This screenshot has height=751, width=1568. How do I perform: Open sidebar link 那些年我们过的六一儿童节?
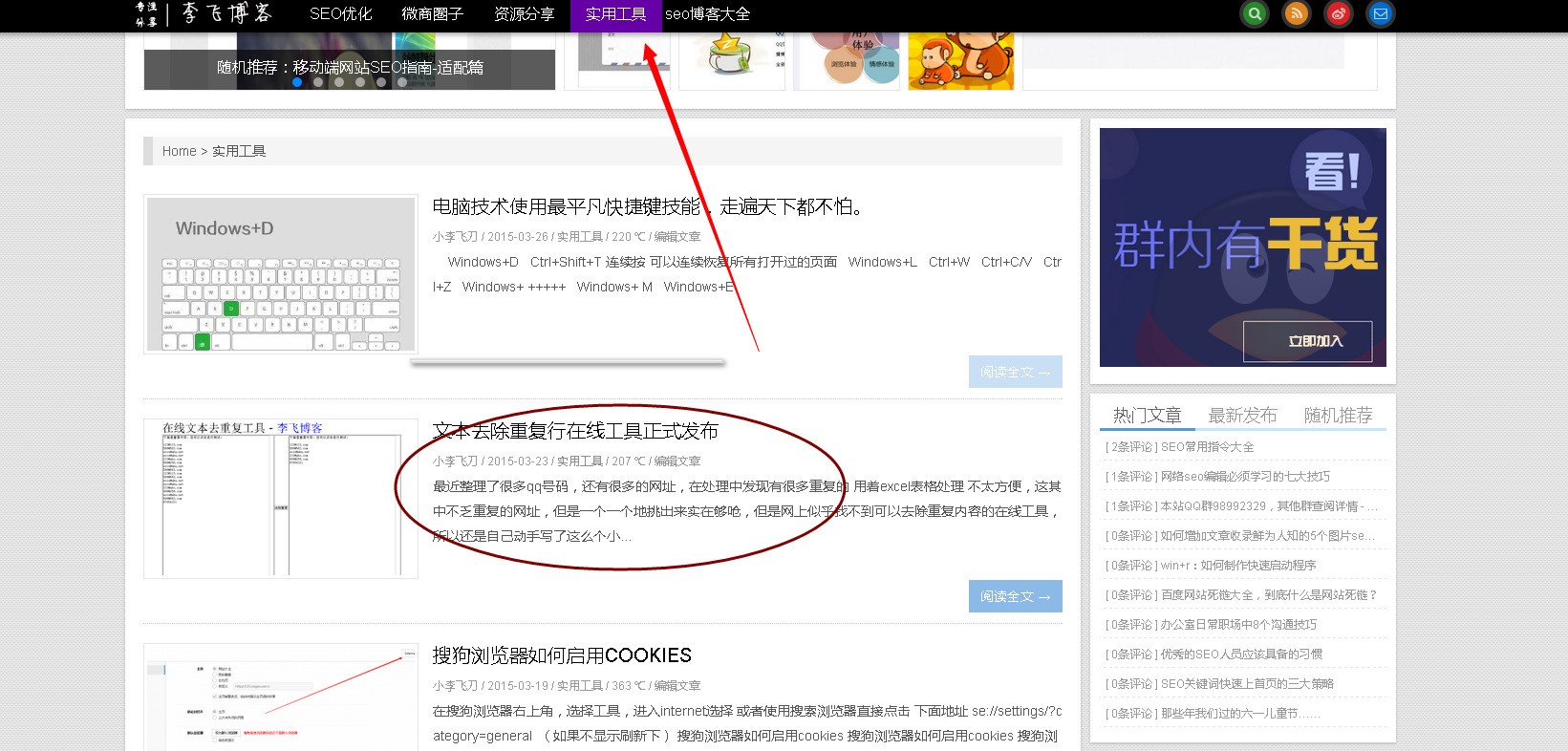click(1240, 714)
